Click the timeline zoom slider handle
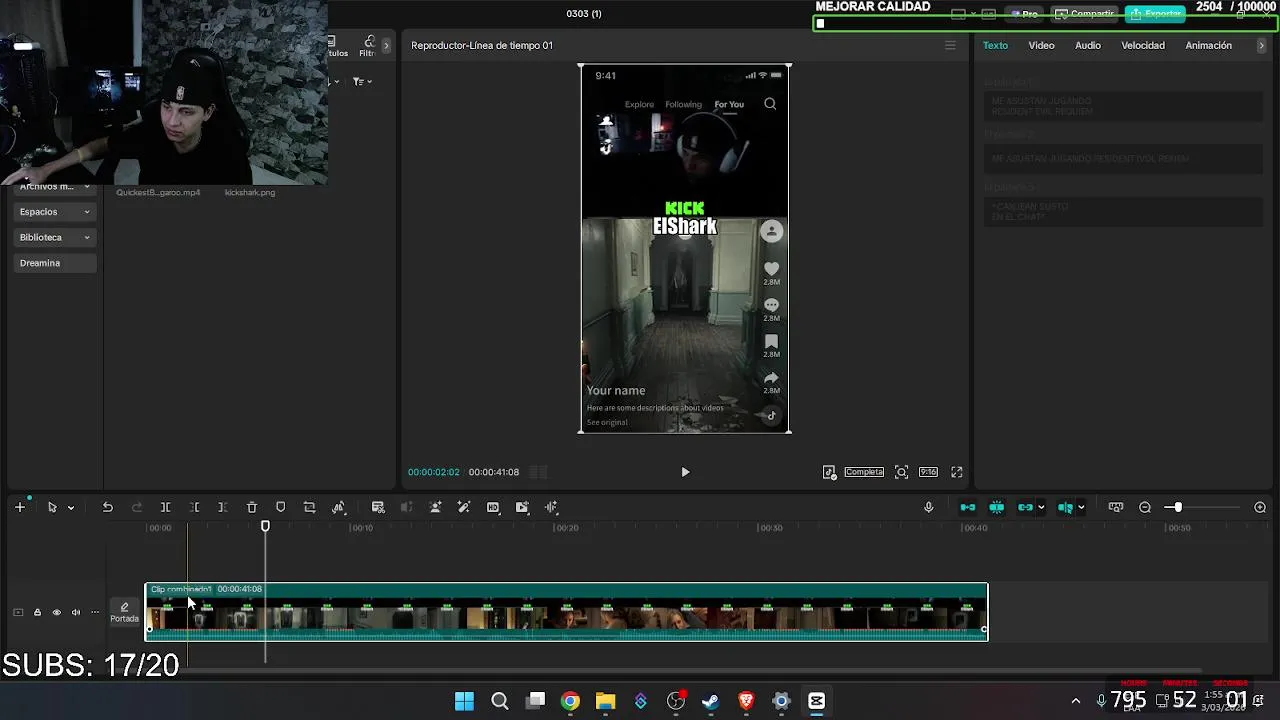 coord(1178,507)
